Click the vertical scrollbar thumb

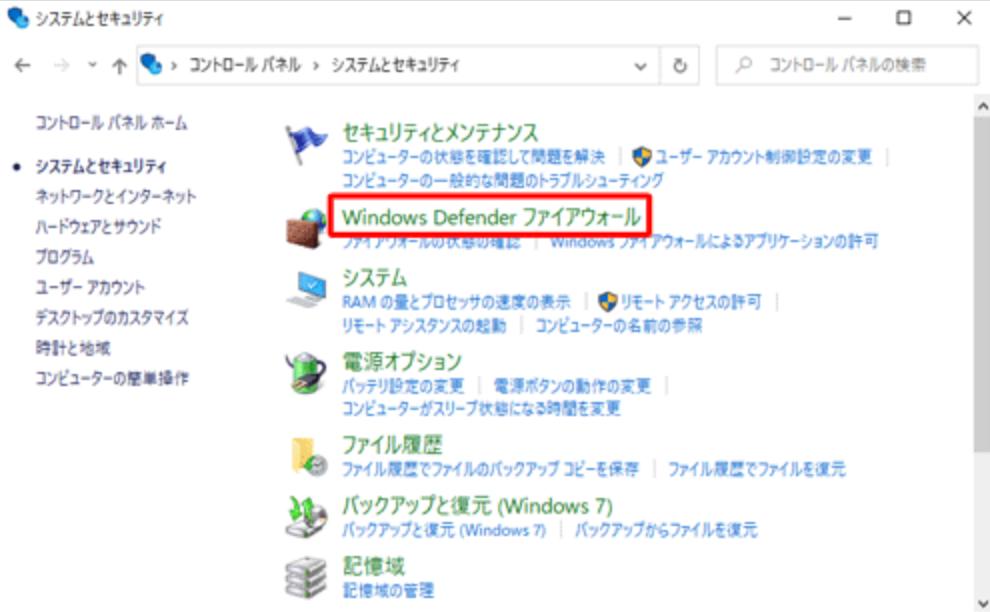click(x=982, y=282)
